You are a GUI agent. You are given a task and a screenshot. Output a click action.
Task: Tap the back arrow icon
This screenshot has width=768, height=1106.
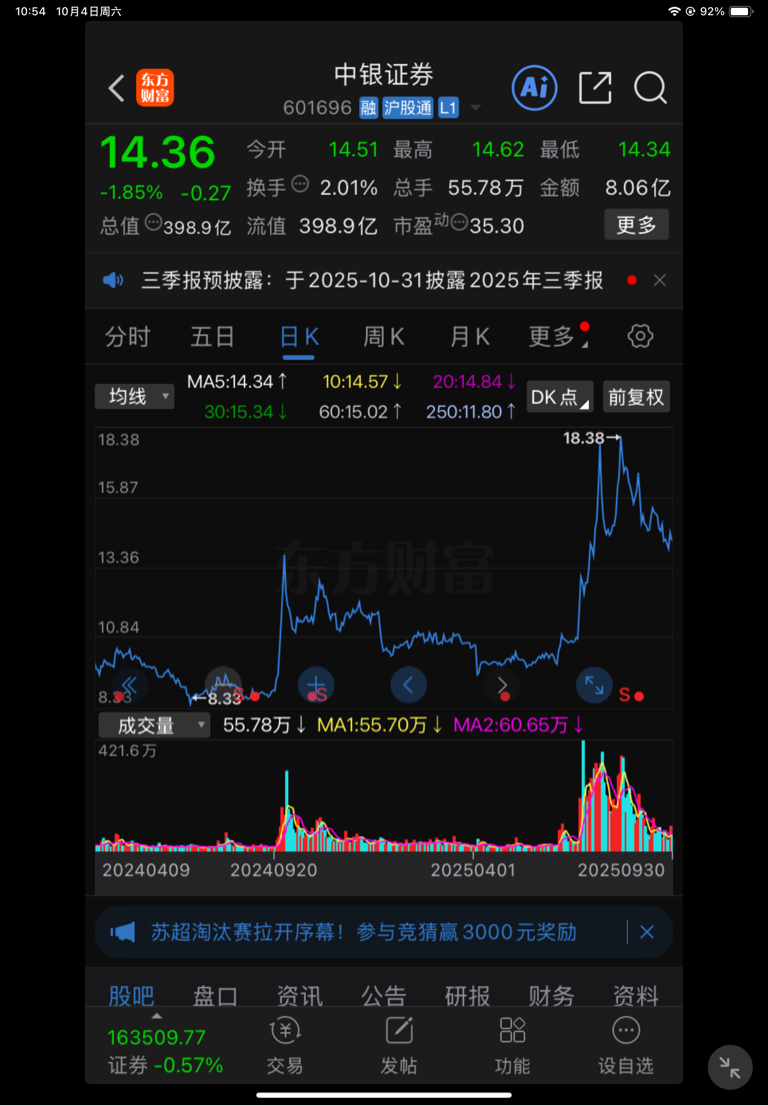116,88
